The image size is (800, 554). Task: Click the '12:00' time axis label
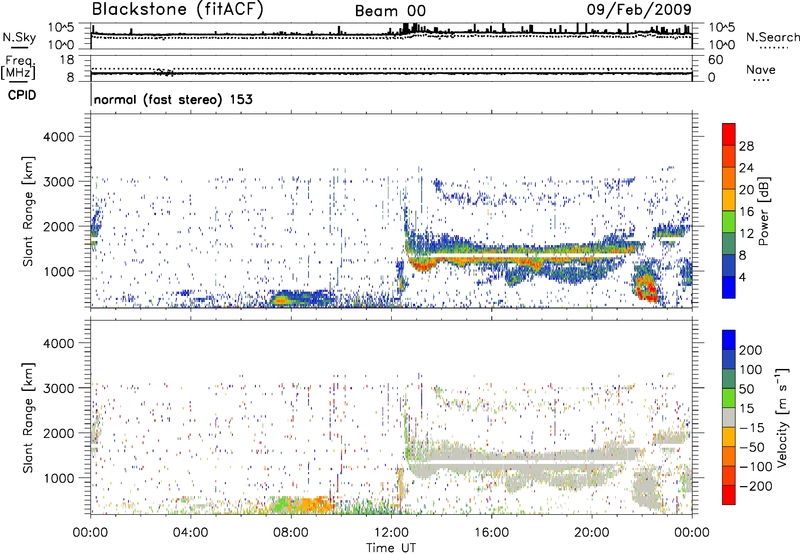[391, 533]
